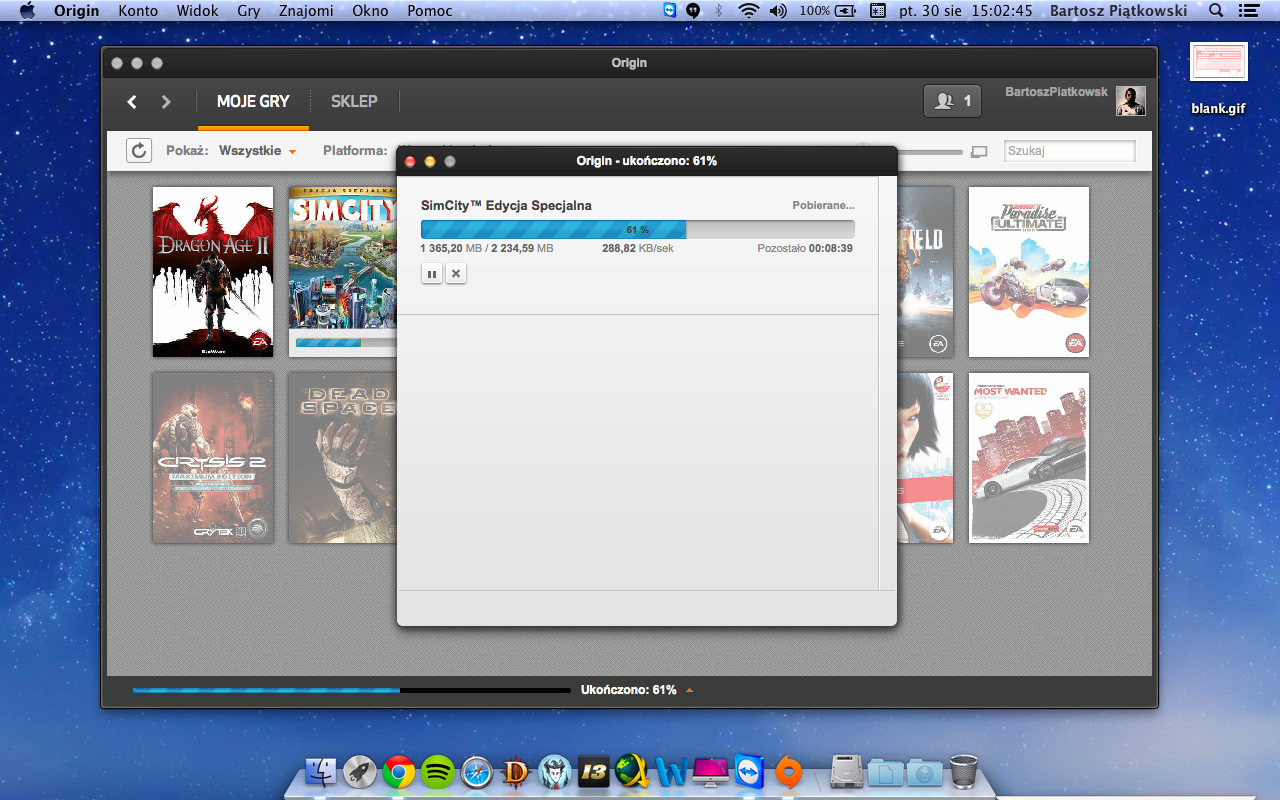Open the blue W app in the dock
This screenshot has height=800, width=1280.
671,771
